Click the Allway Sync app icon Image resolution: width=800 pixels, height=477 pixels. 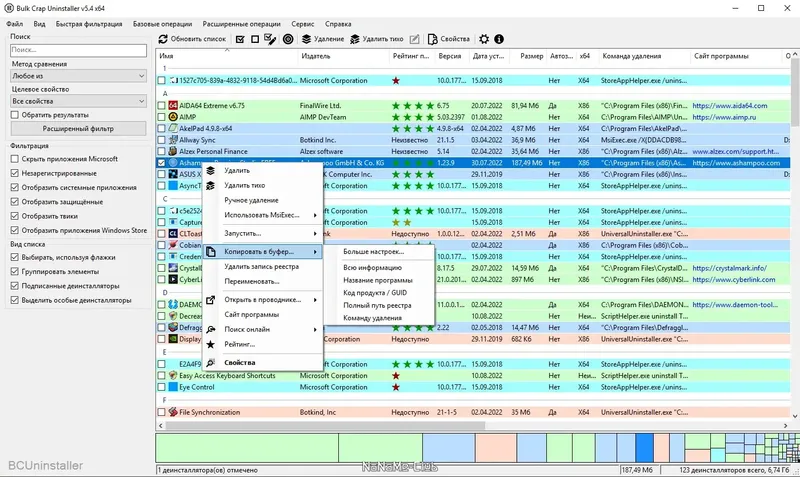173,140
